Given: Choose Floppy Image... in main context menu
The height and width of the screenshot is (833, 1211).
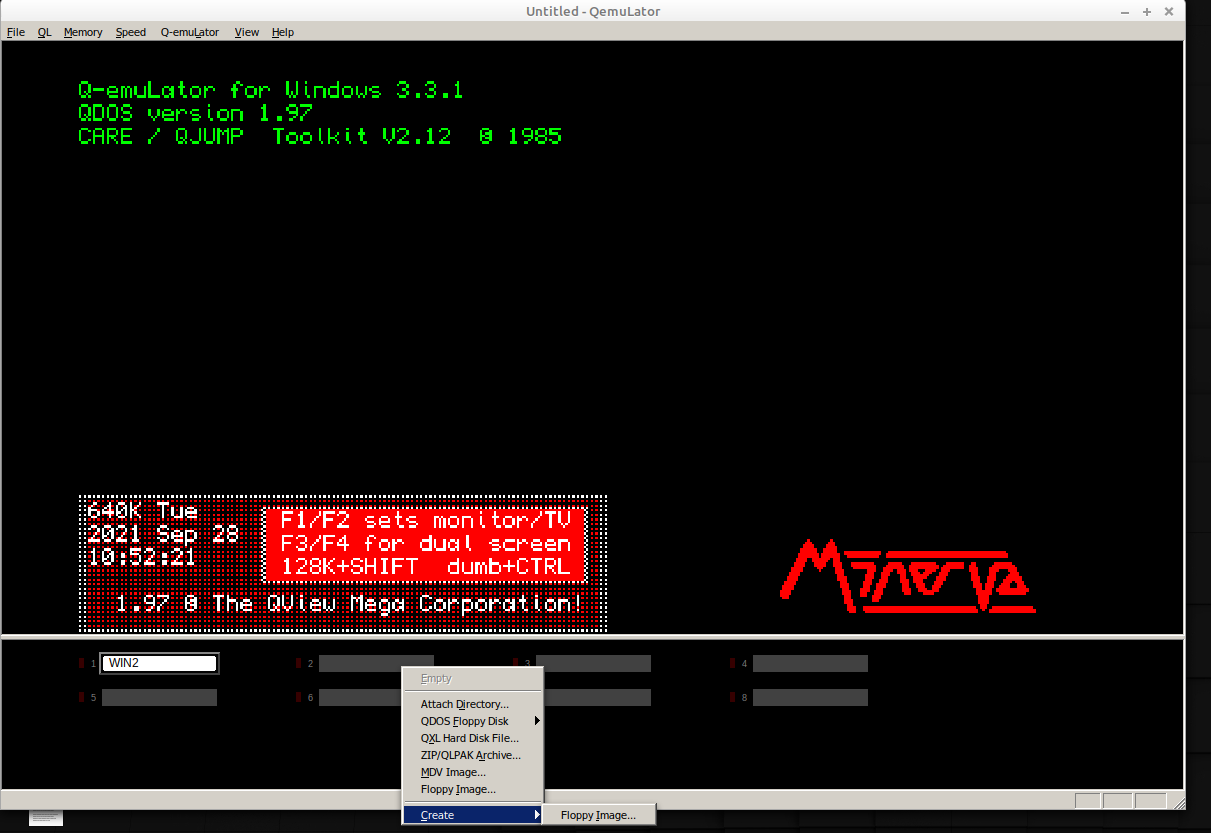Looking at the screenshot, I should pos(472,789).
